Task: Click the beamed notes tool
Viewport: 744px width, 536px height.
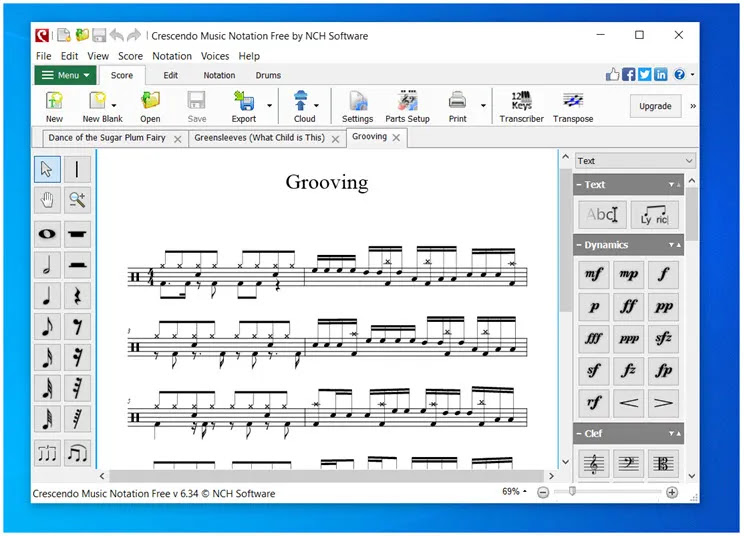Action: (77, 453)
